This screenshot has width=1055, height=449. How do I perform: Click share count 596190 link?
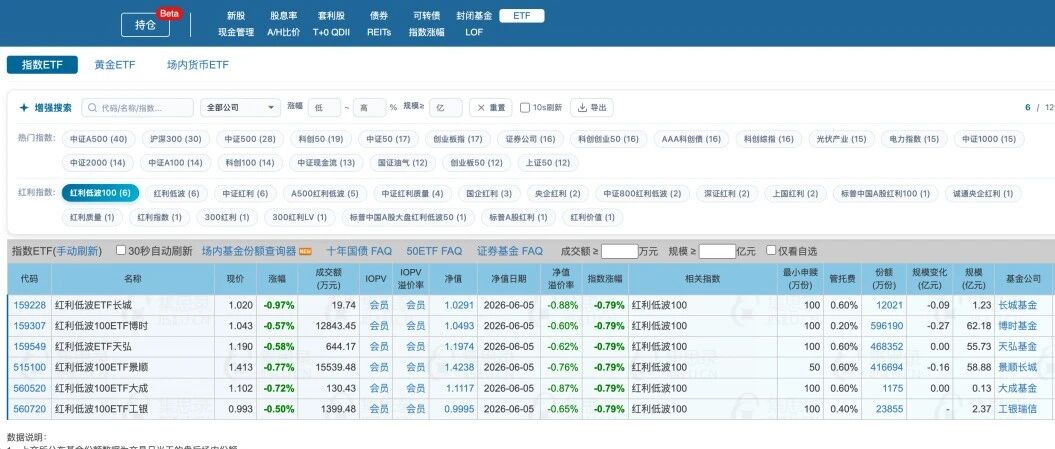[x=887, y=326]
